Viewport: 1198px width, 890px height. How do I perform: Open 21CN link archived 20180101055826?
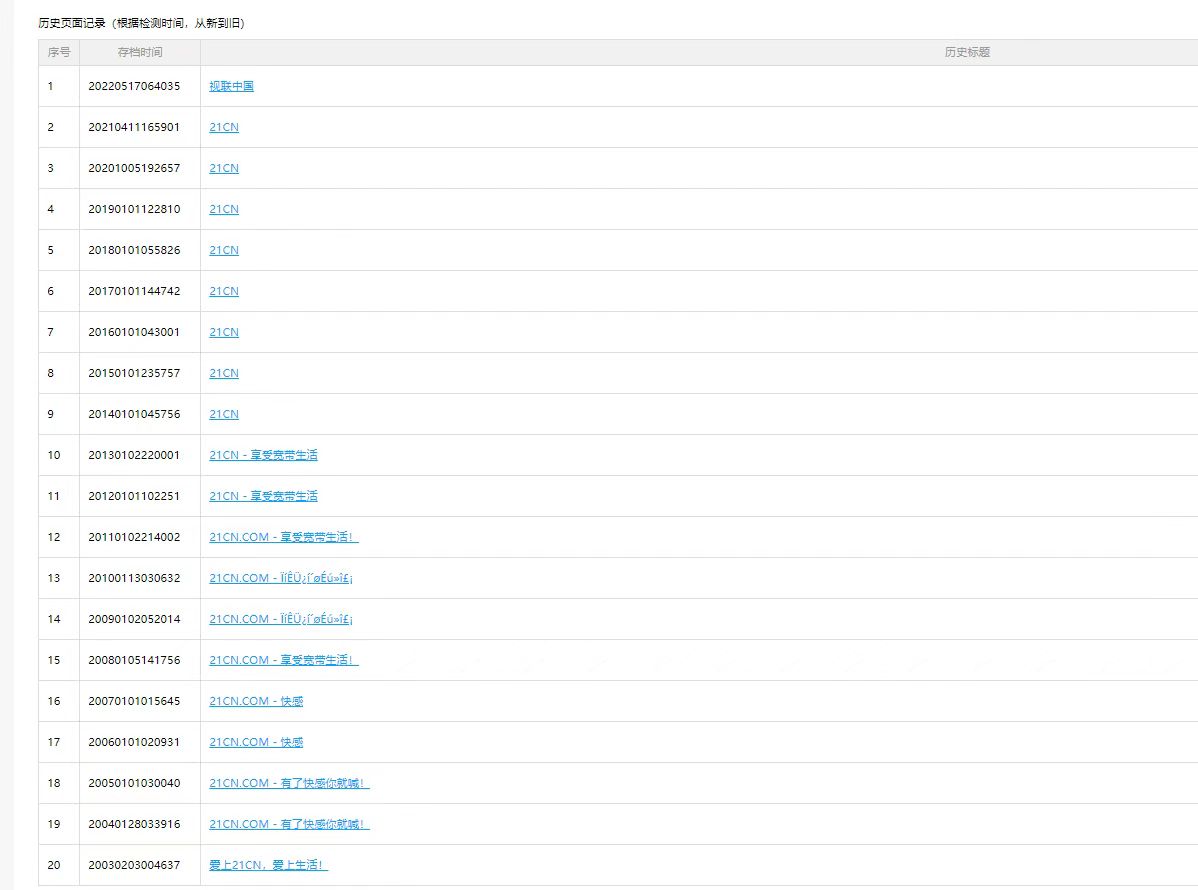pyautogui.click(x=224, y=250)
